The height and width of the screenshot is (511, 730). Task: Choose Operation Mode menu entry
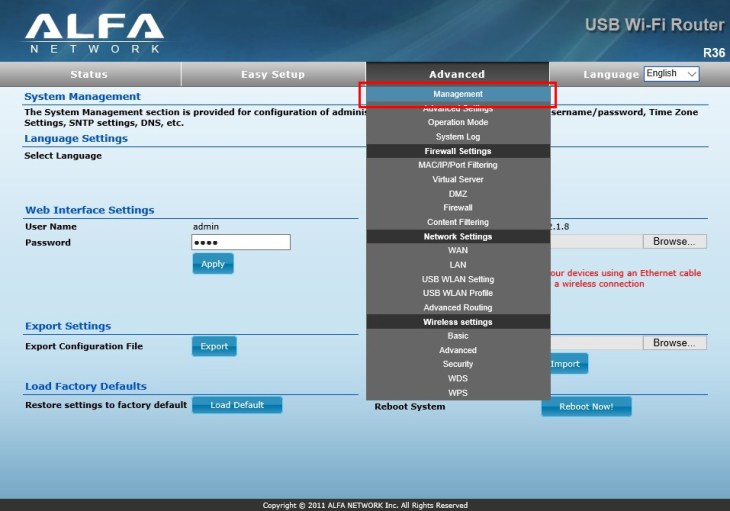click(458, 122)
